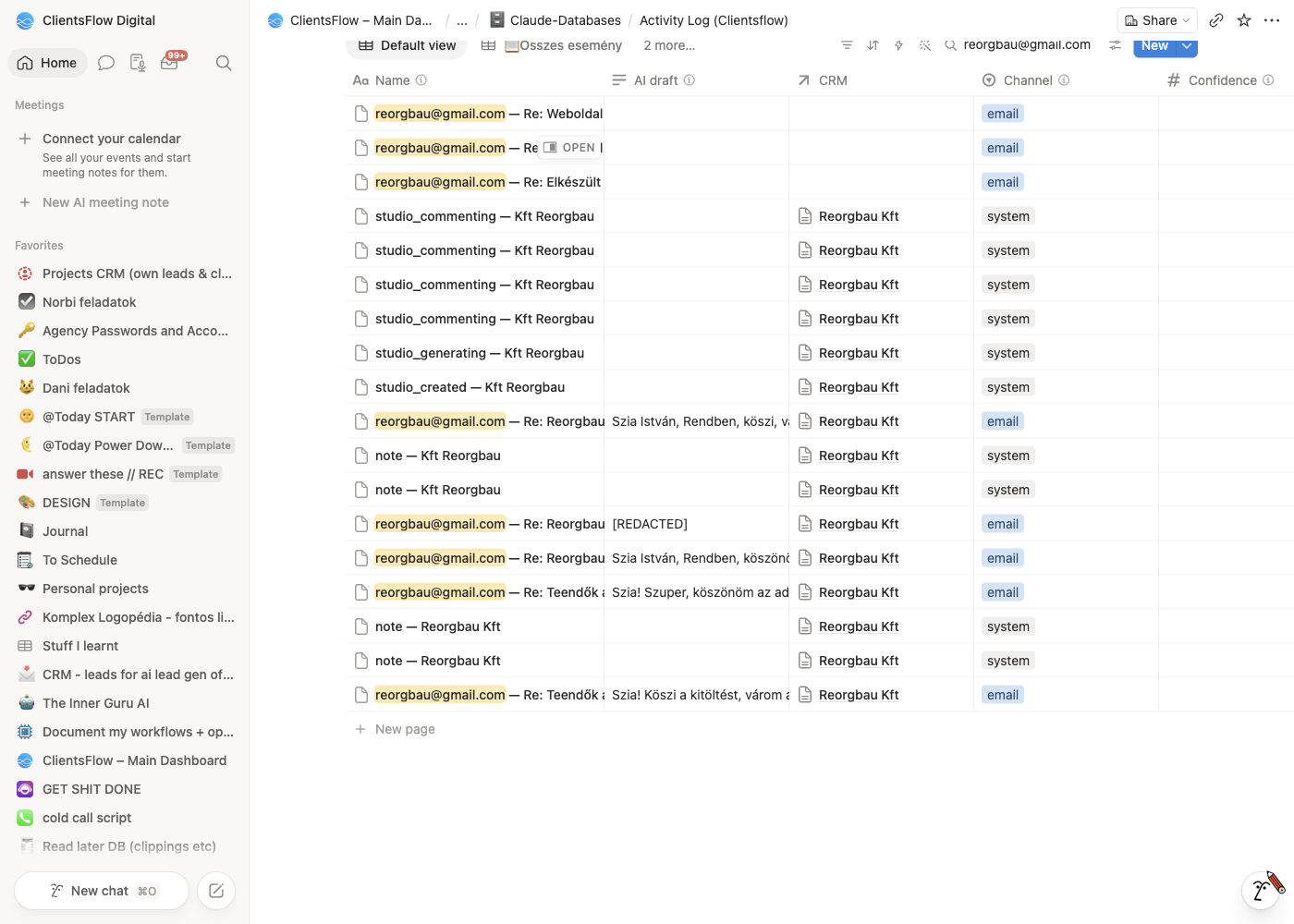This screenshot has height=924, width=1294.
Task: Click the database filter icon
Action: point(847,45)
